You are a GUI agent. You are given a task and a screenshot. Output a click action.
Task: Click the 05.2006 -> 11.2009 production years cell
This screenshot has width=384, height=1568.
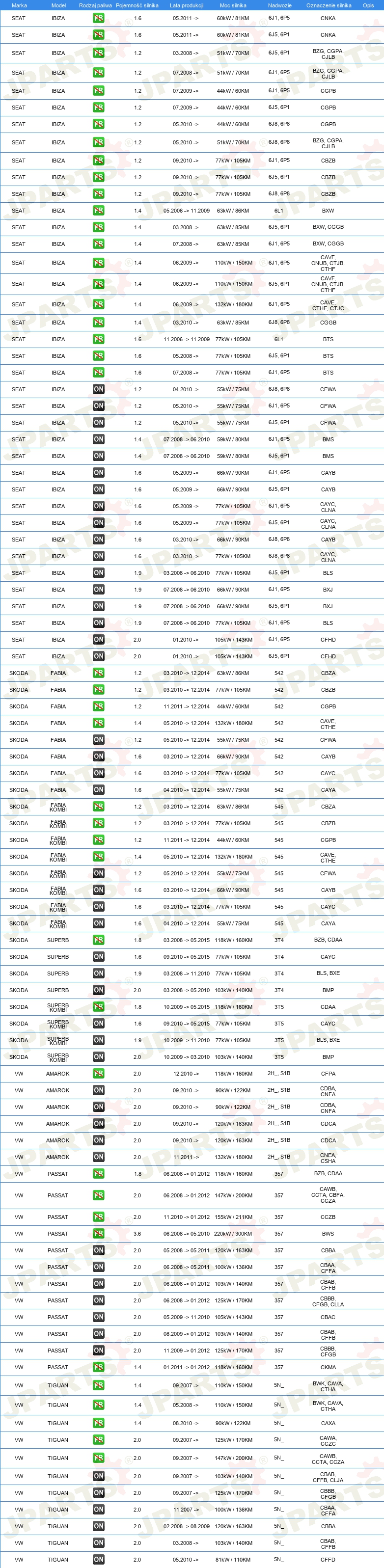pos(186,211)
